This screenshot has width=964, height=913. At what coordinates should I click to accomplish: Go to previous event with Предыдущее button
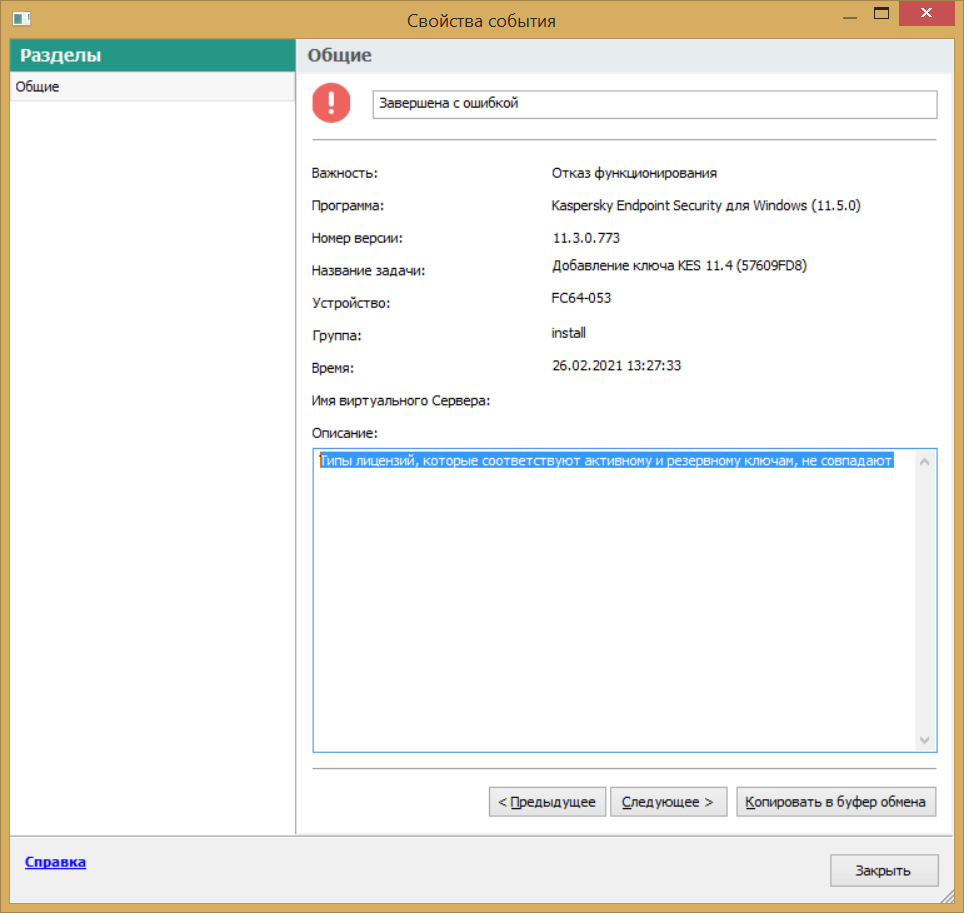[547, 802]
